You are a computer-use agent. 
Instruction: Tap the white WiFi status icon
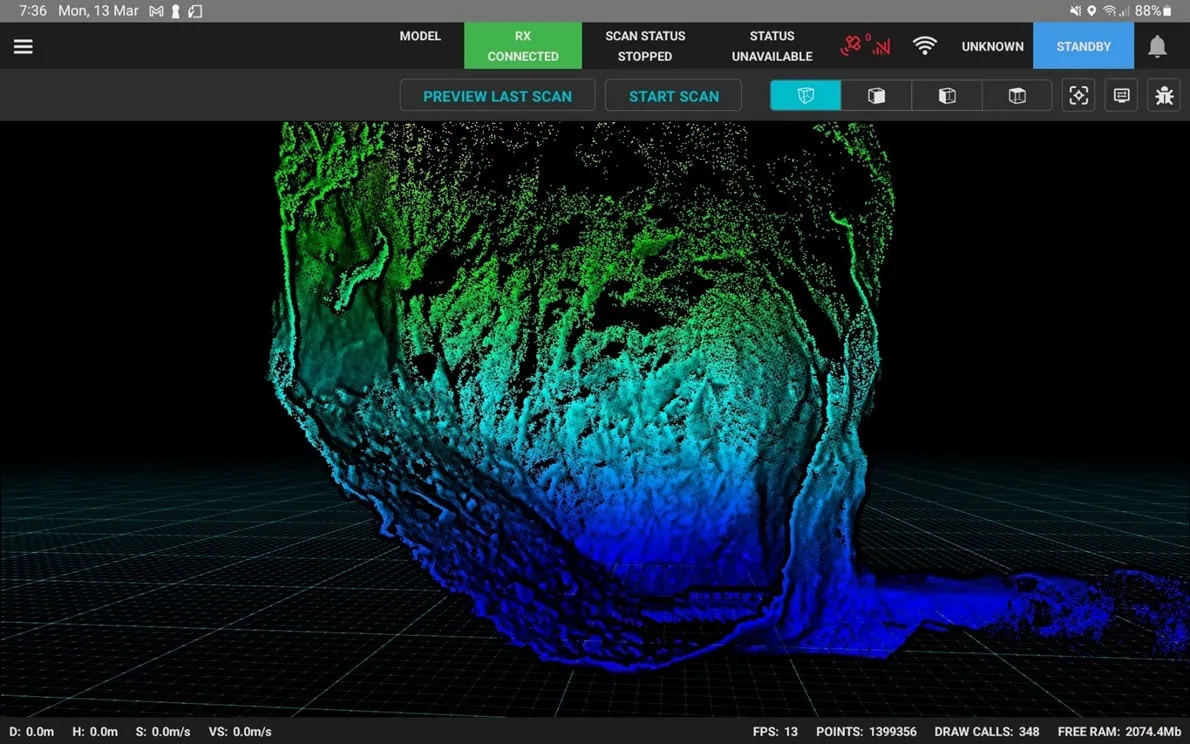click(x=925, y=46)
